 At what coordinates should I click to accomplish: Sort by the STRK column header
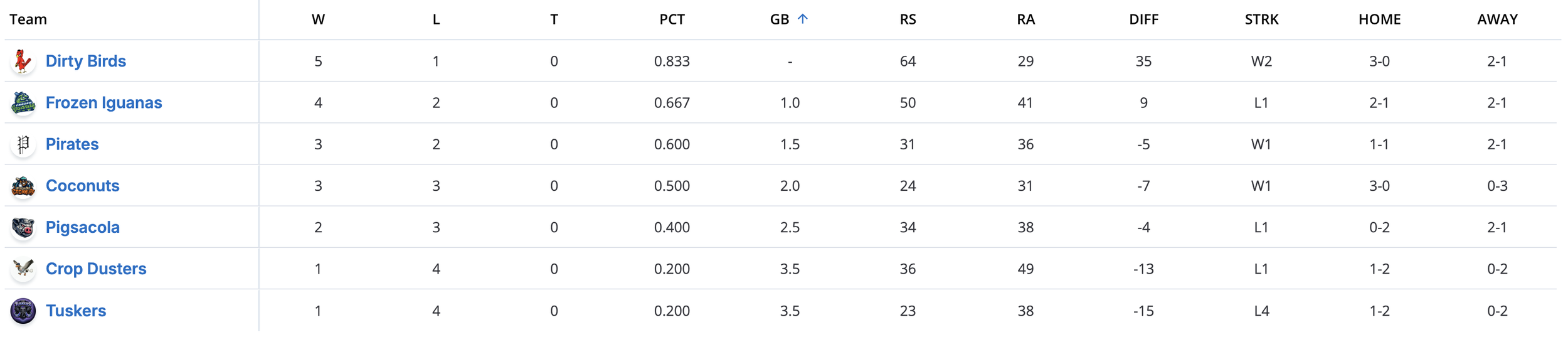(1261, 19)
